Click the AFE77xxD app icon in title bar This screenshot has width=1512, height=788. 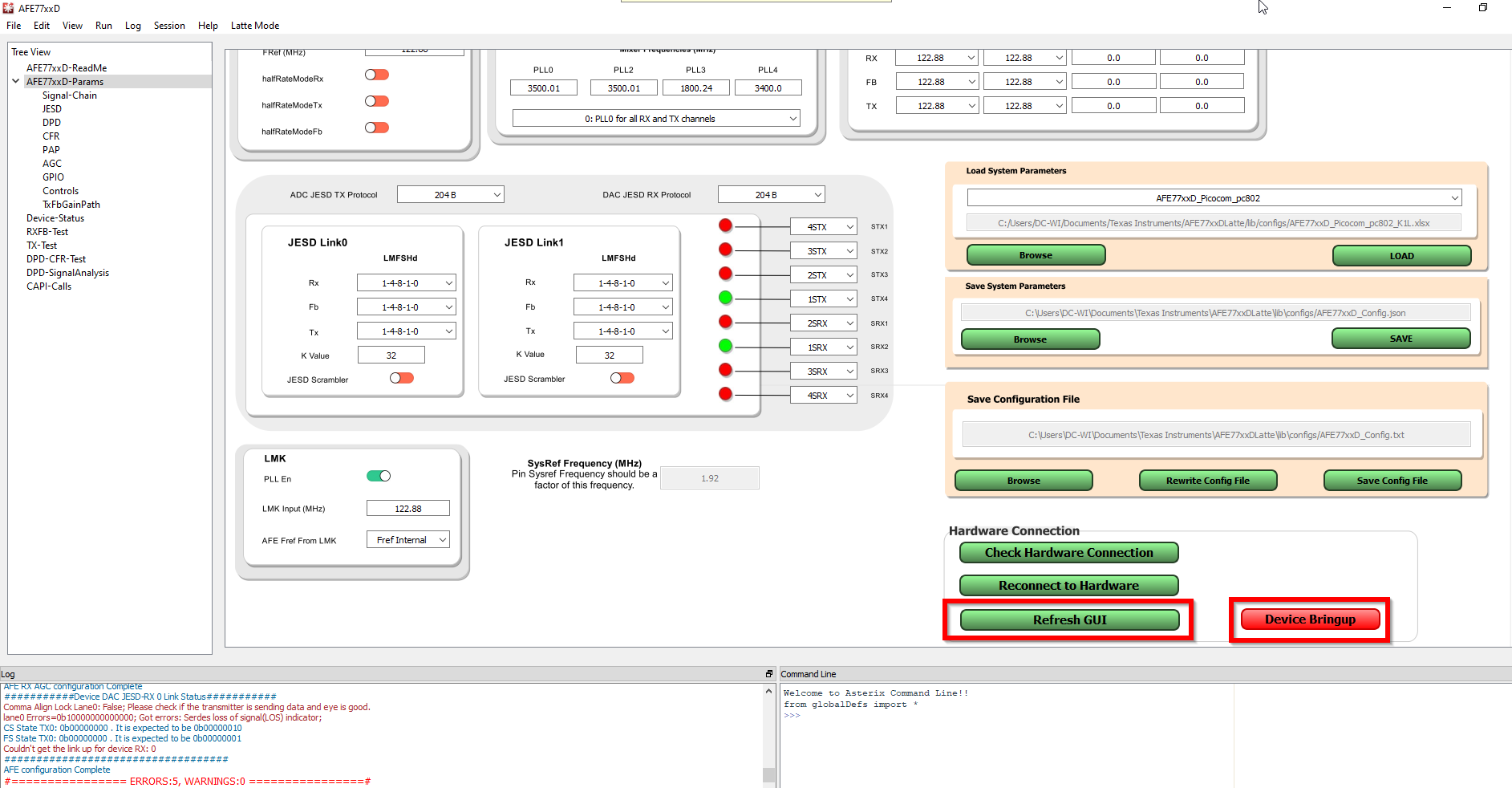point(8,8)
